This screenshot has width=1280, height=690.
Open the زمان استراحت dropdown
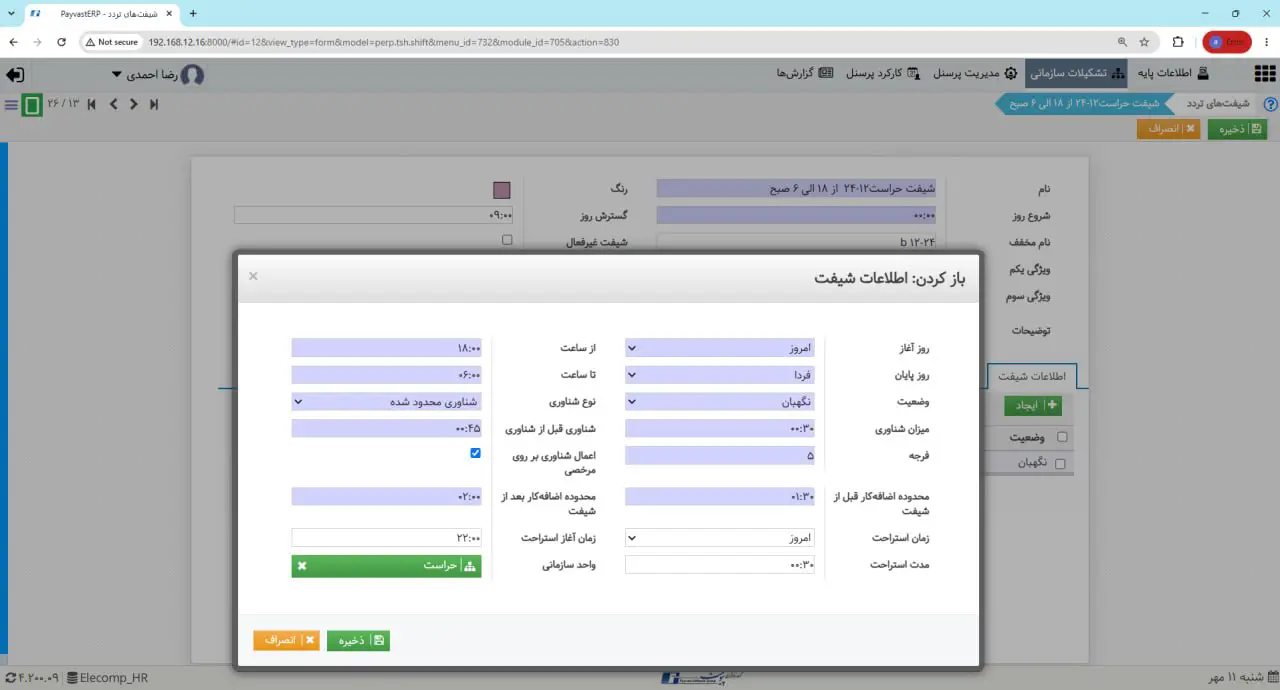pyautogui.click(x=720, y=537)
